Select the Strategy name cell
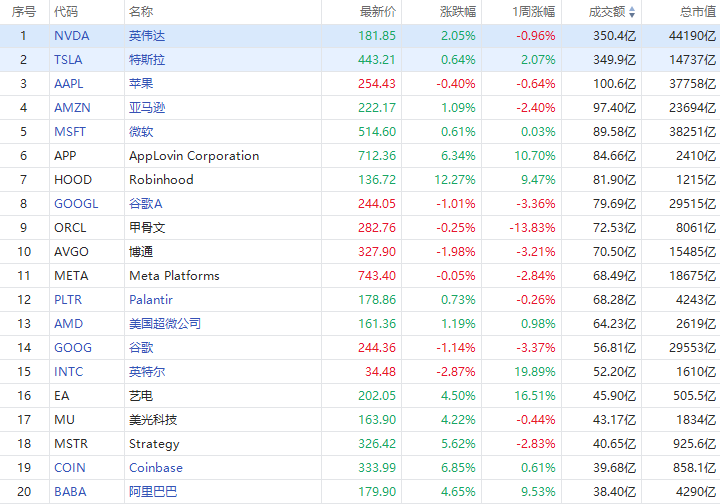Viewport: 720px width, 504px height. click(x=154, y=444)
